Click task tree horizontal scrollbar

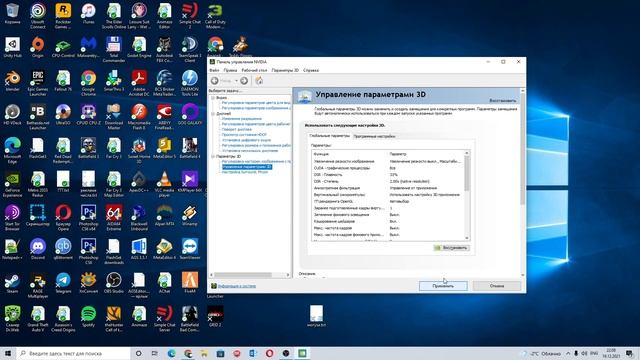pos(243,275)
